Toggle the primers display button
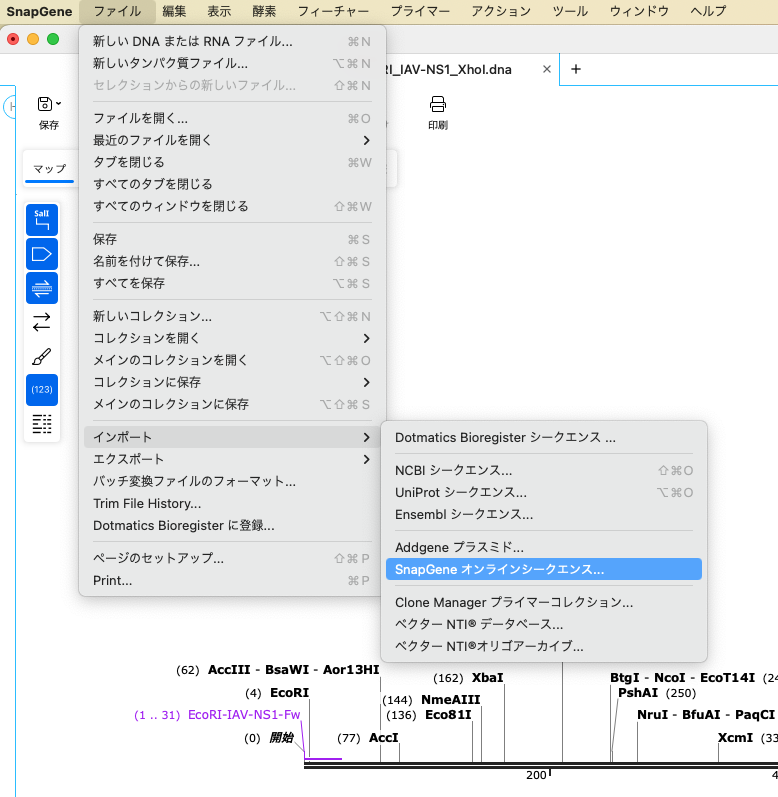Screen dimensions: 778x797 click(42, 288)
